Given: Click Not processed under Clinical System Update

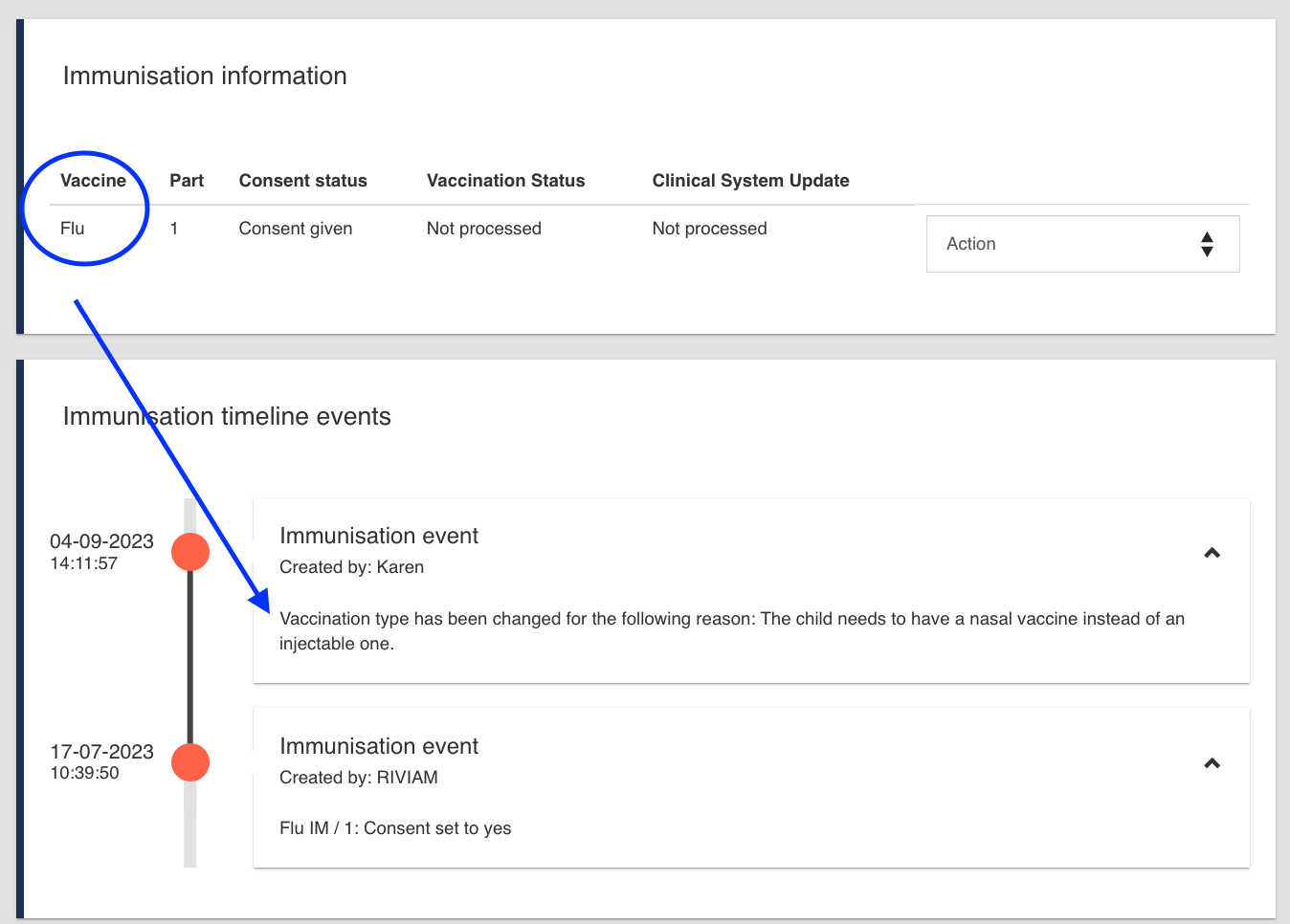Looking at the screenshot, I should coord(709,229).
